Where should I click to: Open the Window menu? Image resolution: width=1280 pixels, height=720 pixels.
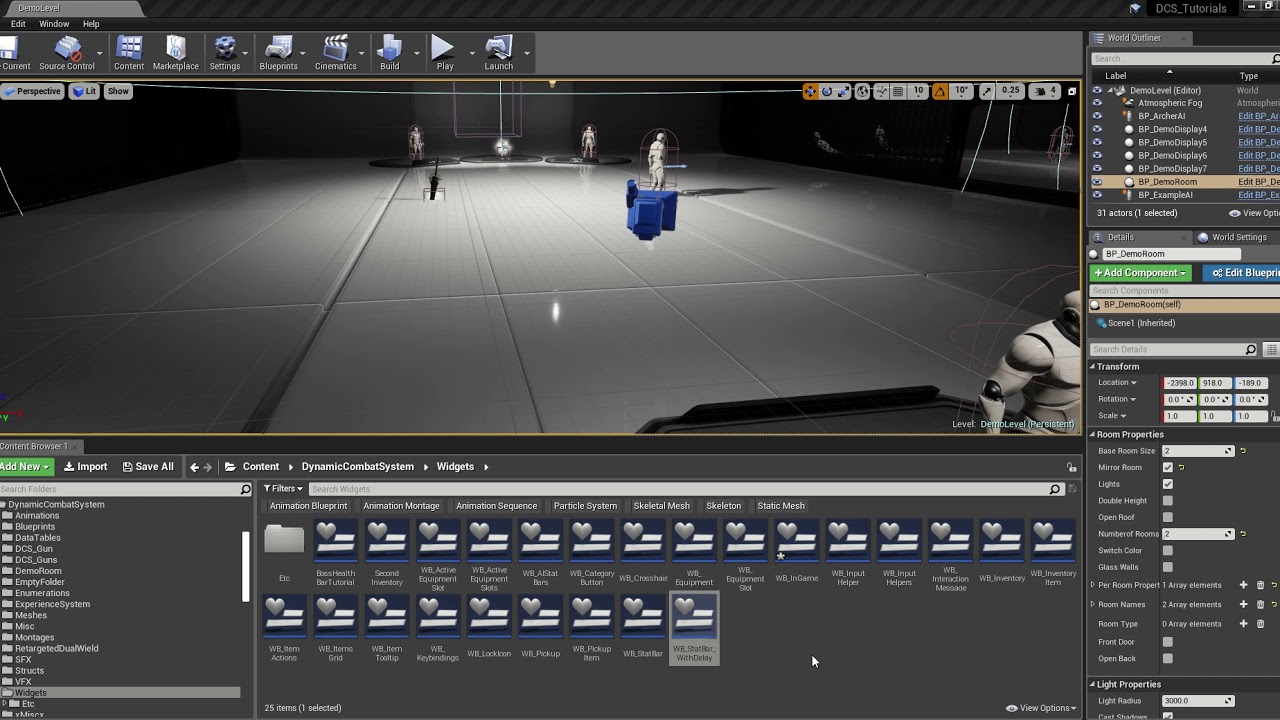tap(54, 24)
